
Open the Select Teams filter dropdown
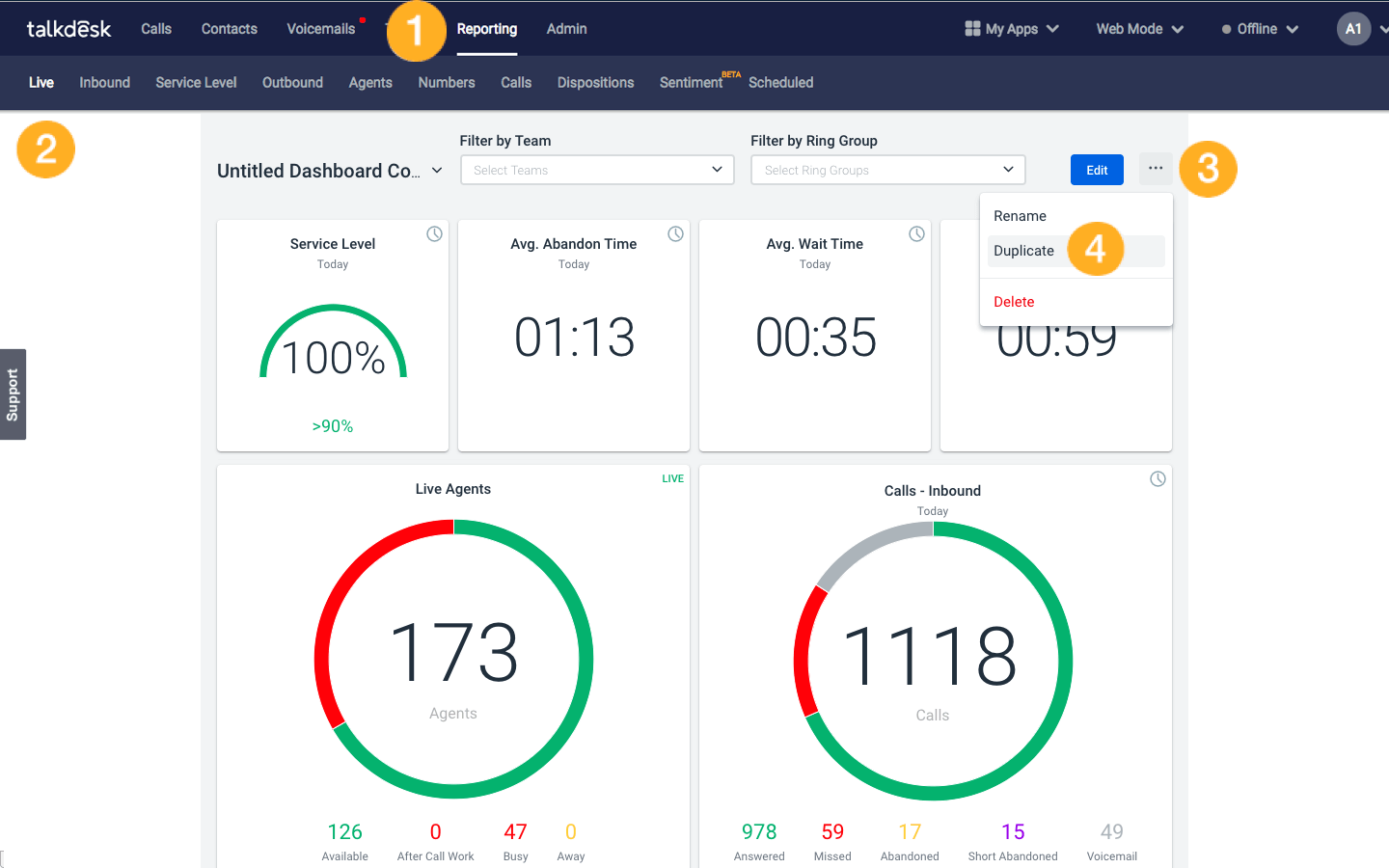(x=597, y=170)
